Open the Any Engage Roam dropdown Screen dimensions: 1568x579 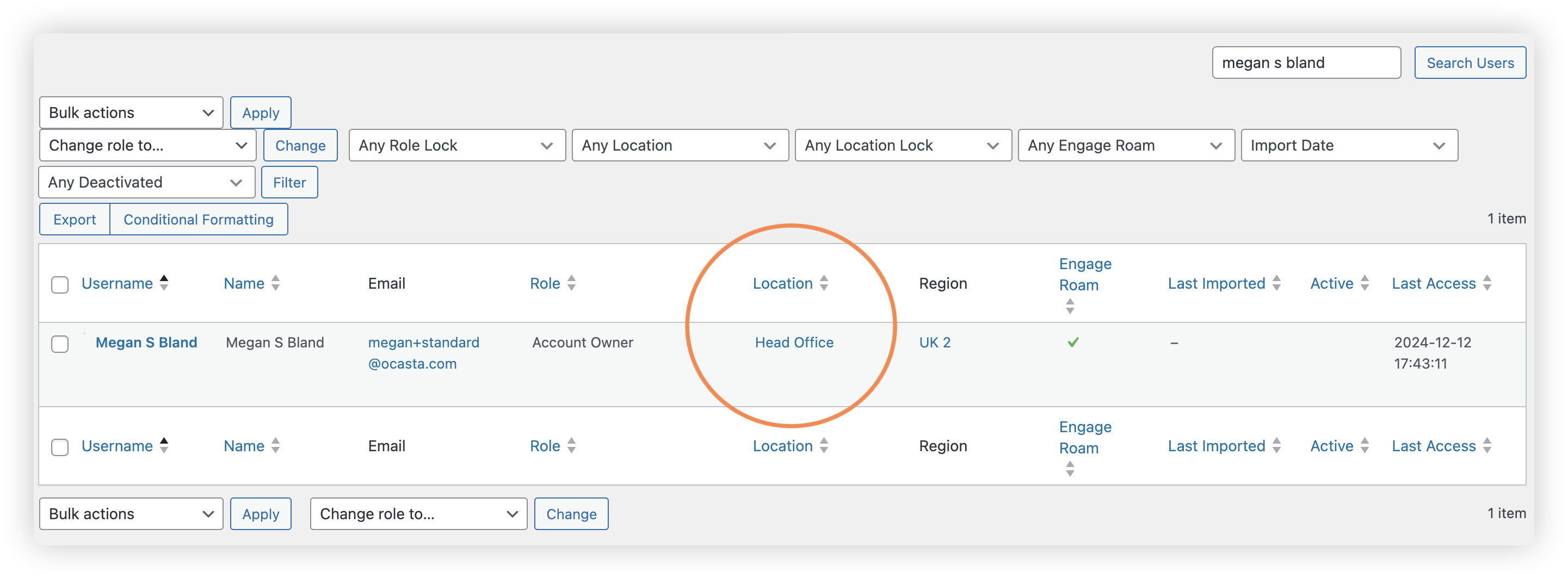click(x=1126, y=145)
